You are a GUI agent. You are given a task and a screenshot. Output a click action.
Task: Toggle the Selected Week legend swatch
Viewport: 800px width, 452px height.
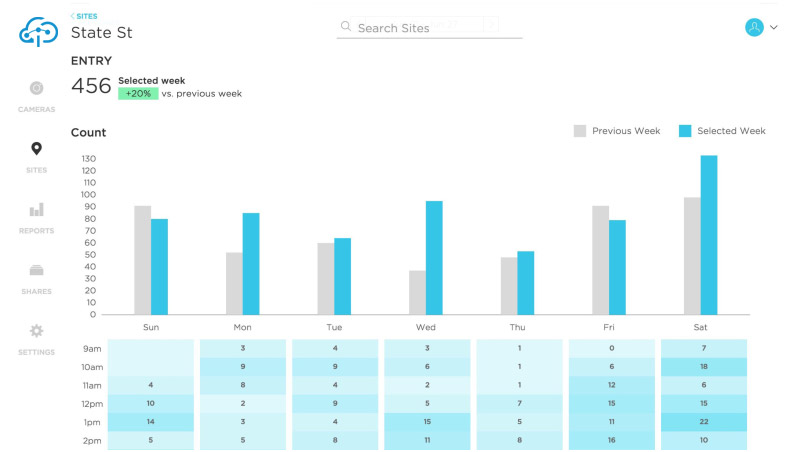[x=685, y=131]
